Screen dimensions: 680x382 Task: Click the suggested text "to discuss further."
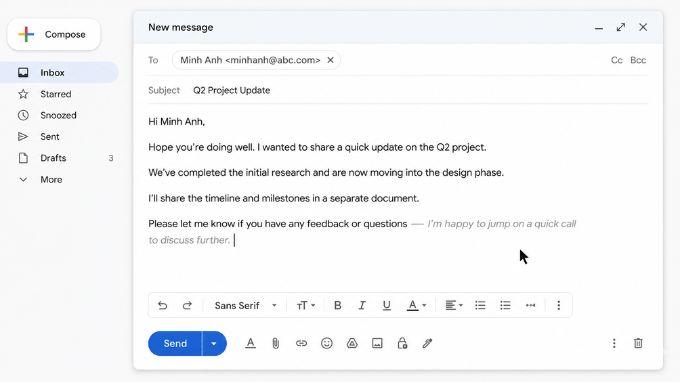189,240
